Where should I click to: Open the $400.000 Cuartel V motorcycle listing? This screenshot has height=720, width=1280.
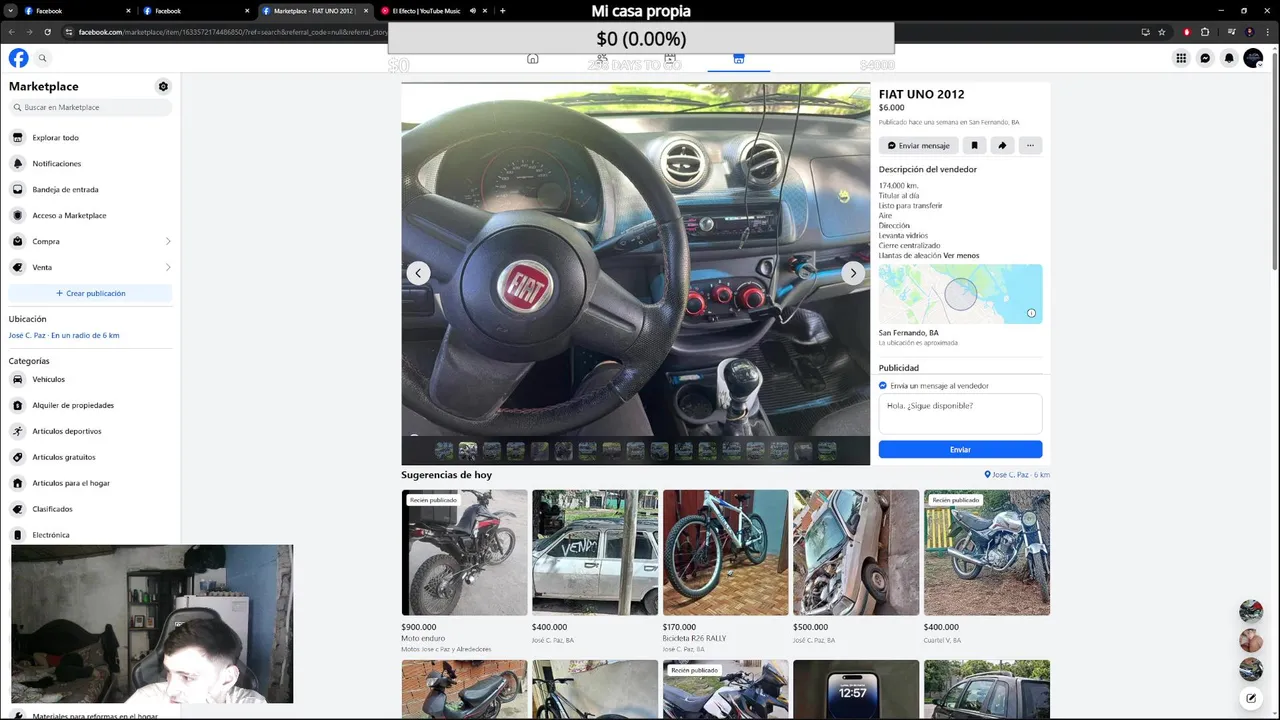point(987,567)
